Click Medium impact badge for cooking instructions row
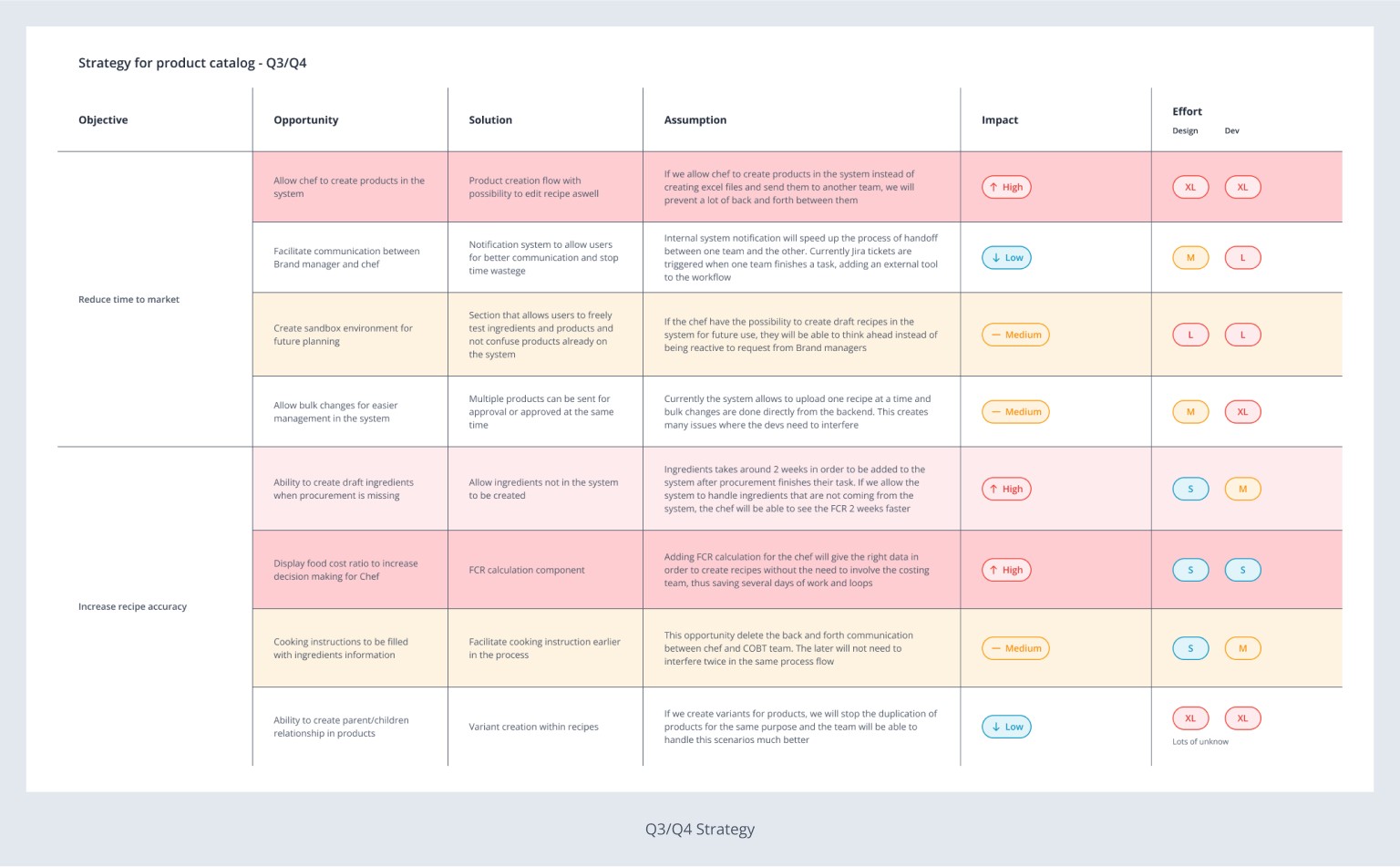 1015,648
